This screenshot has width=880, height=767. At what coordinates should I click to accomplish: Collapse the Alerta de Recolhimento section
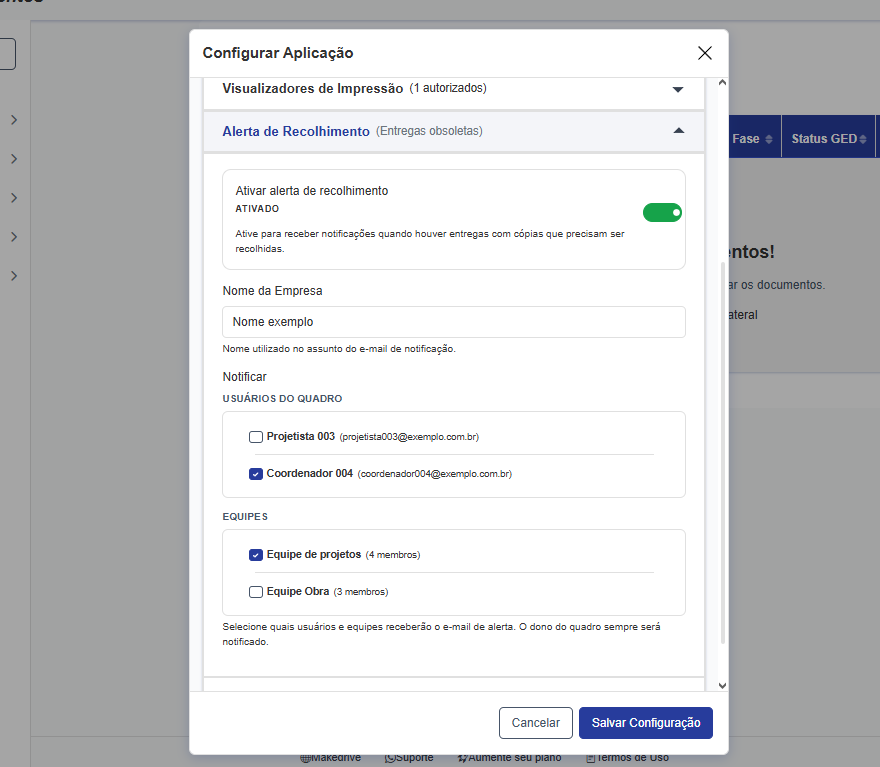point(679,131)
